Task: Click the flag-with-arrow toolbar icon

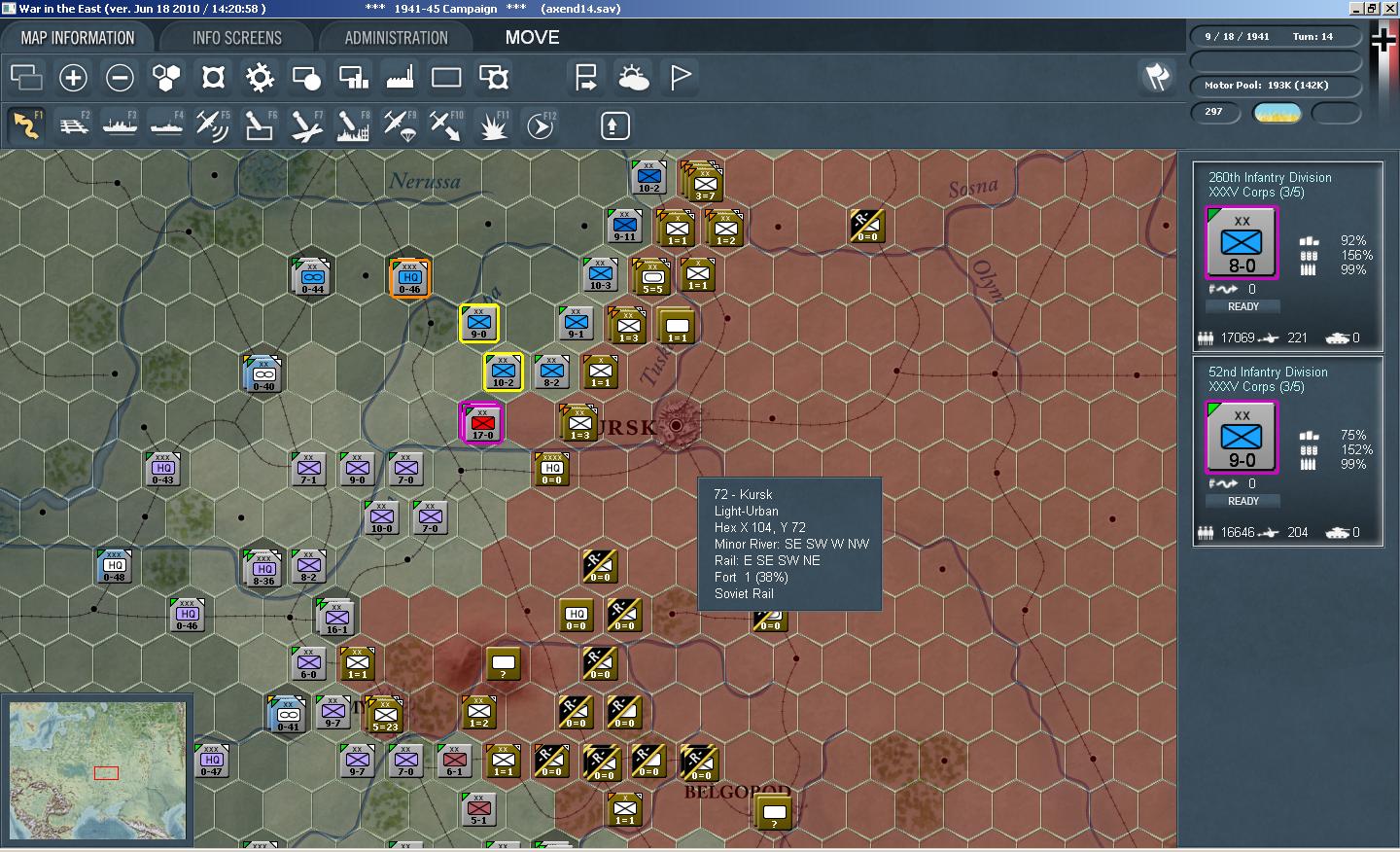Action: point(586,78)
